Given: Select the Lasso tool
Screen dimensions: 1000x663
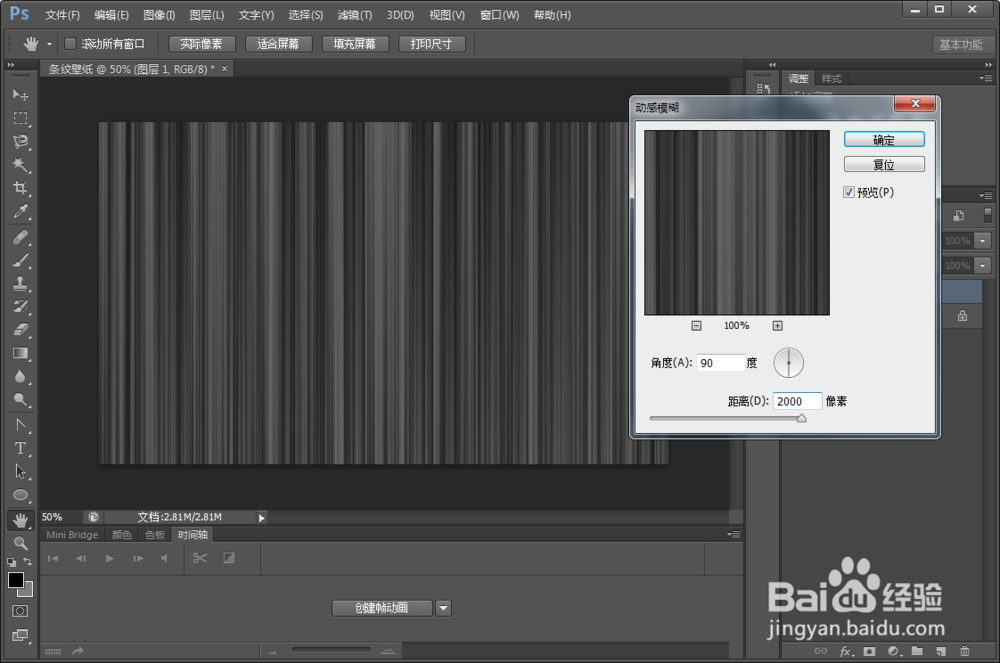Looking at the screenshot, I should 20,142.
